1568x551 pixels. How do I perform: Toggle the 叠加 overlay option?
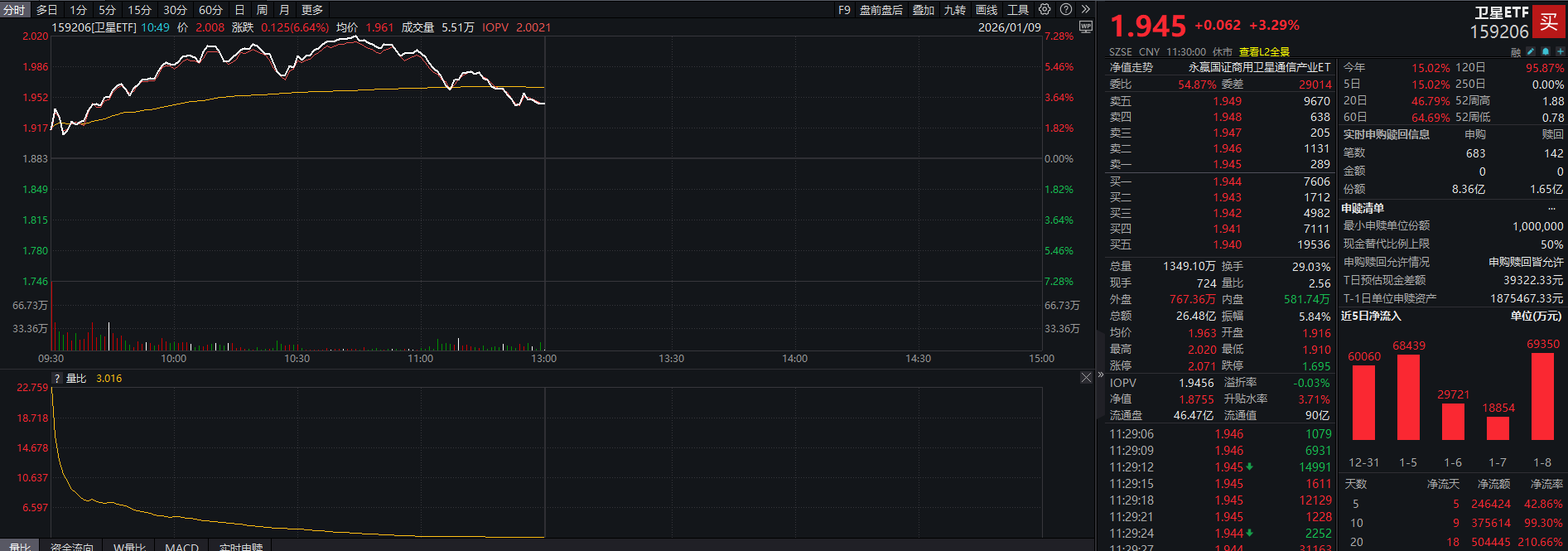[924, 10]
